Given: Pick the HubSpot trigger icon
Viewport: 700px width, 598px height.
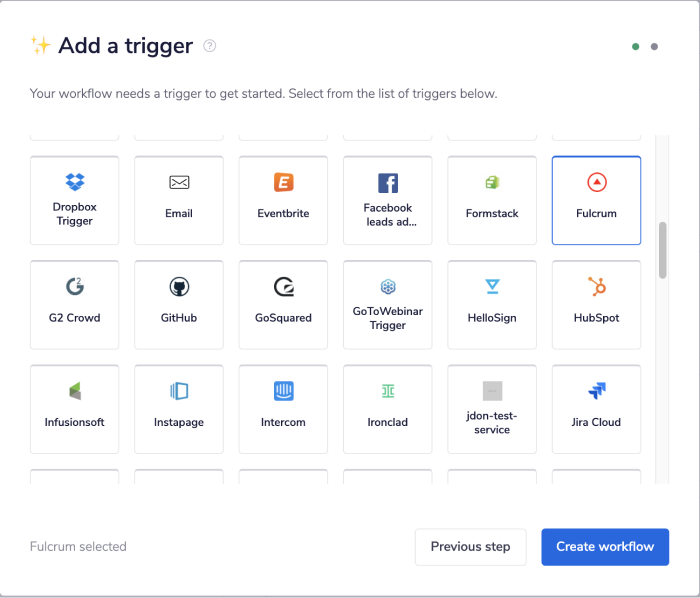Looking at the screenshot, I should point(596,287).
